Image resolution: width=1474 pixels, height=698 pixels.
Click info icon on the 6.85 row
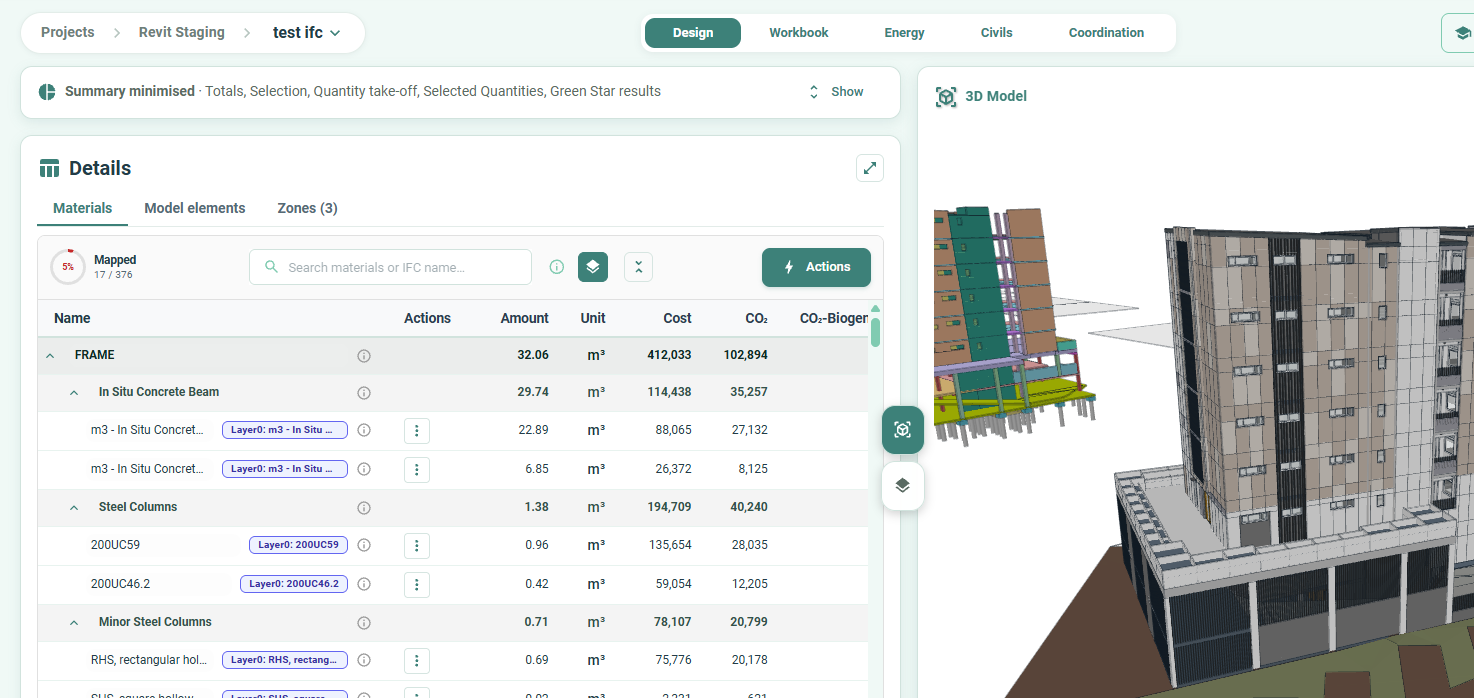tap(364, 469)
